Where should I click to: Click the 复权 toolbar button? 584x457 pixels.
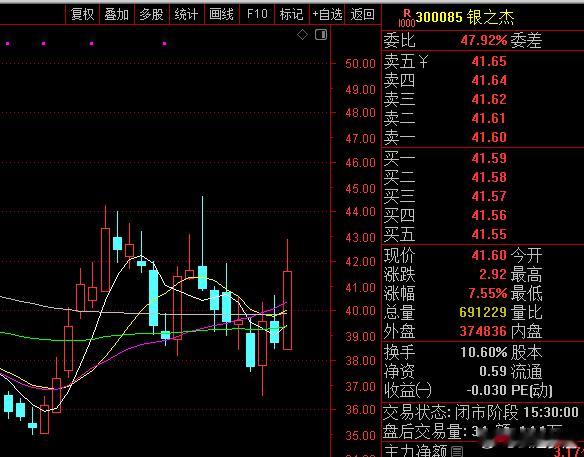[83, 15]
